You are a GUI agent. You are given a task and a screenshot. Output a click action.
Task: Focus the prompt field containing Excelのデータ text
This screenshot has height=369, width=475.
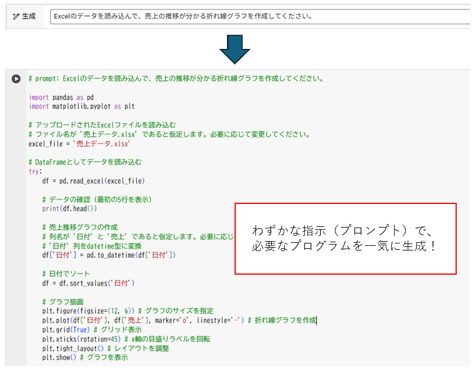click(261, 16)
